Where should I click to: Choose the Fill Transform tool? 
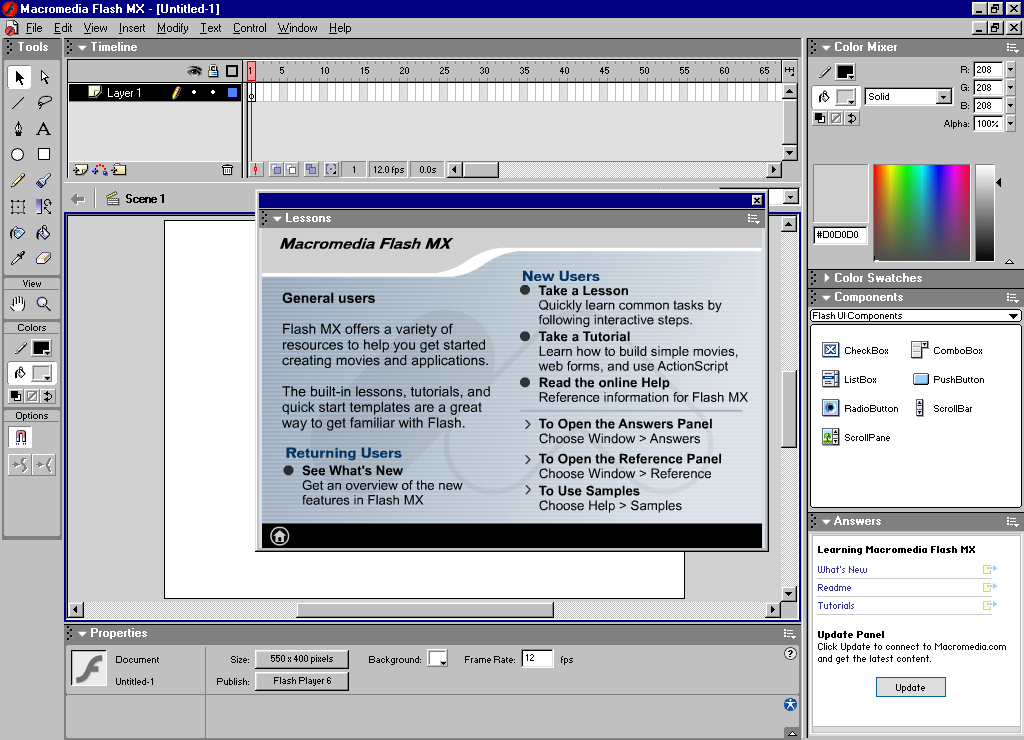(44, 206)
